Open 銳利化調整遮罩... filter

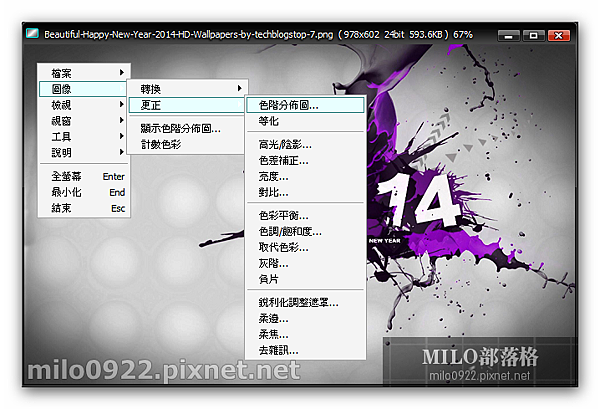coord(305,303)
